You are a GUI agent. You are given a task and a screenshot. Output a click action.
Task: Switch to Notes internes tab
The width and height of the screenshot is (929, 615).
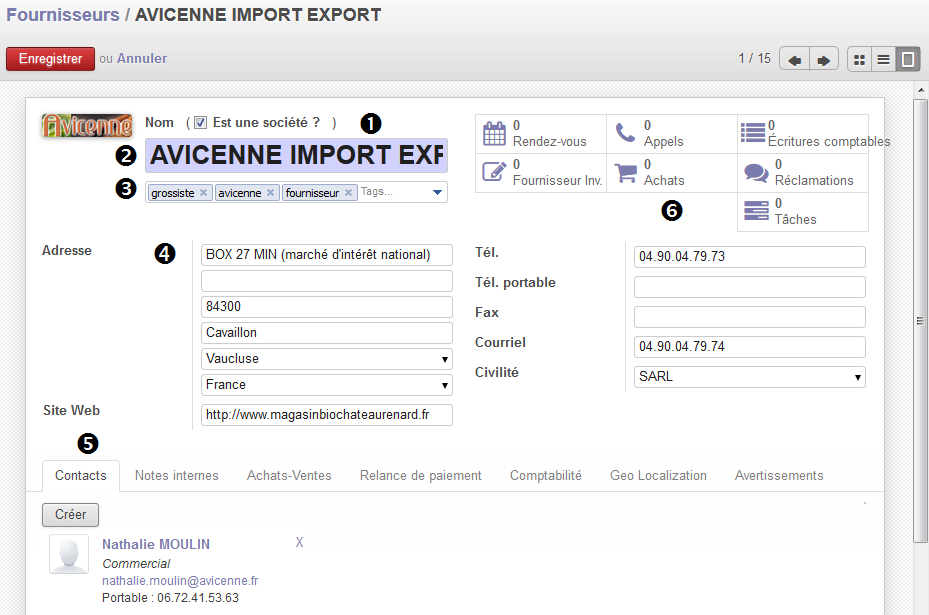coord(177,476)
